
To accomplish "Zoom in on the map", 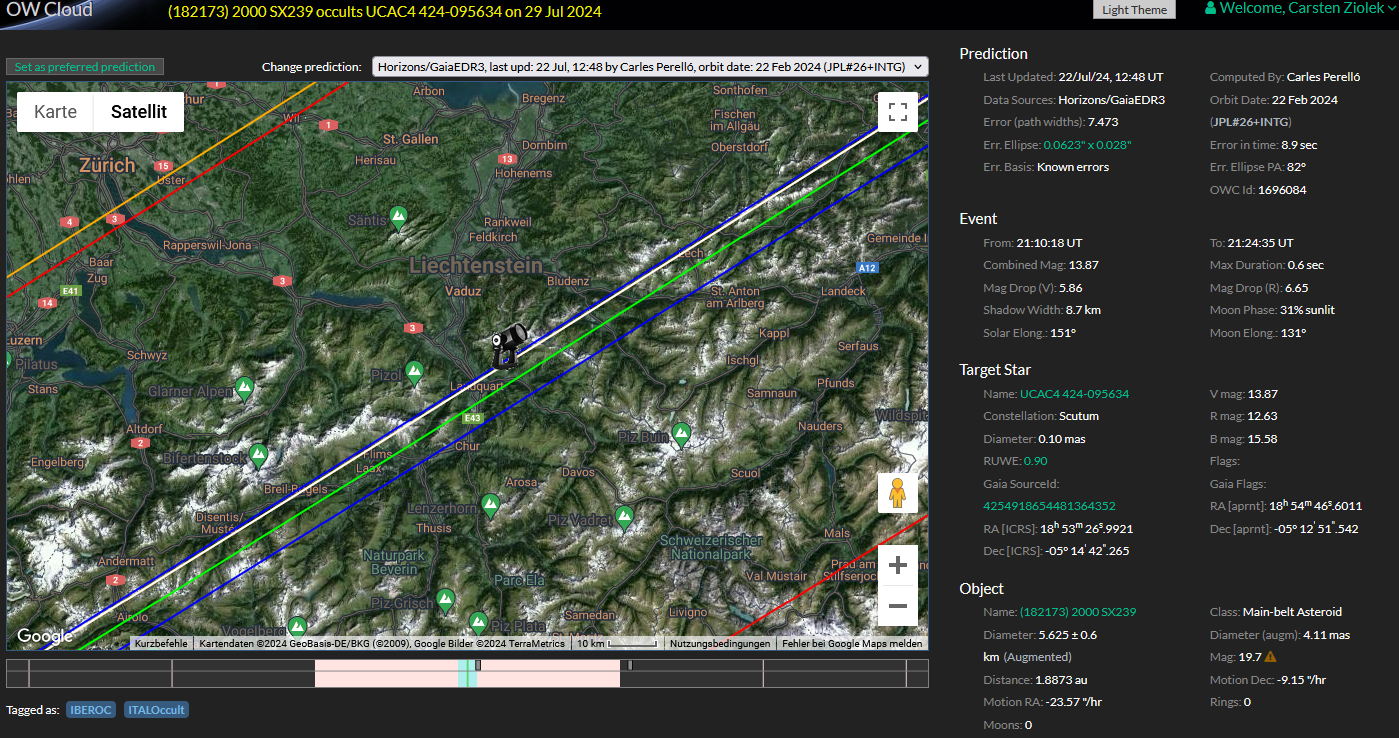I will tap(897, 565).
